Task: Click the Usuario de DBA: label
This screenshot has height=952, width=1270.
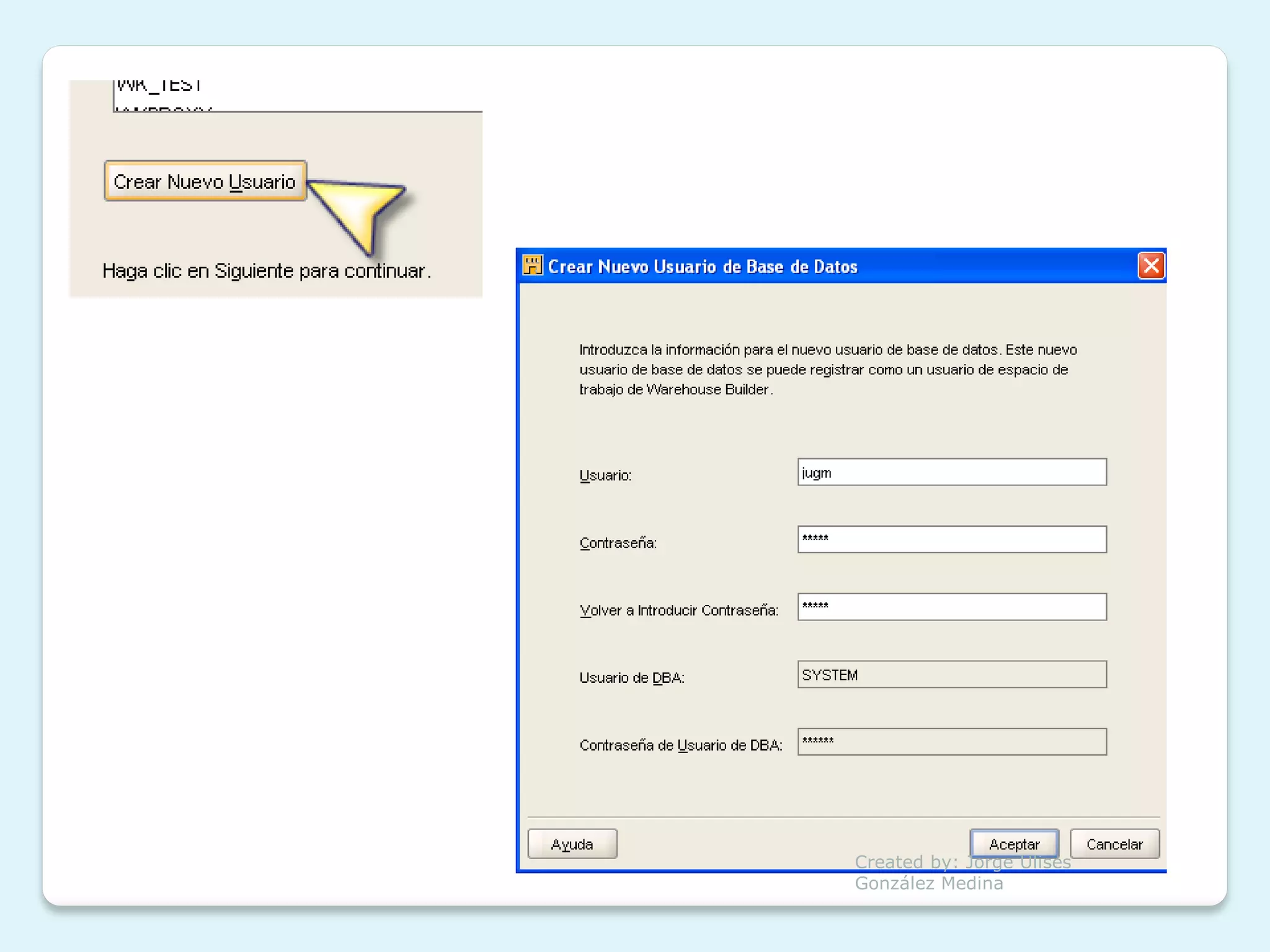Action: point(631,677)
